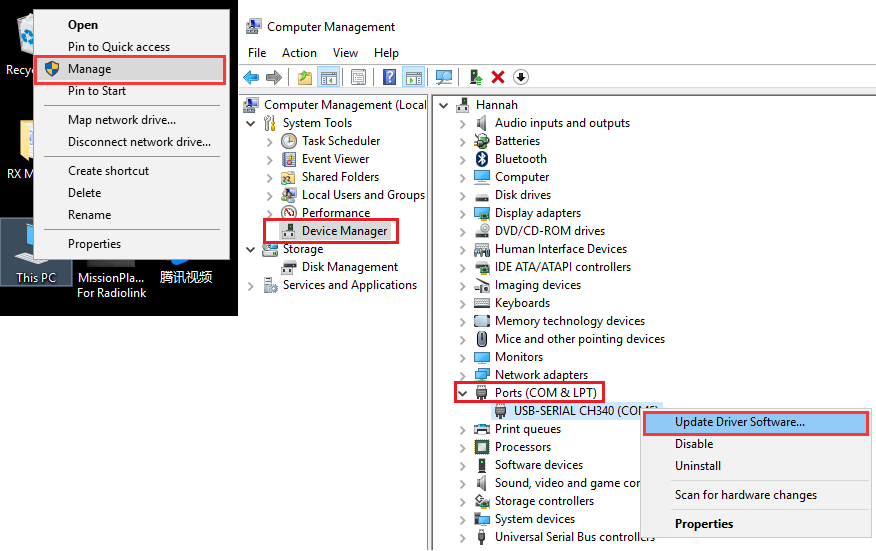Screen dimensions: 876x551
Task: Expand the Display adapters category
Action: [462, 213]
